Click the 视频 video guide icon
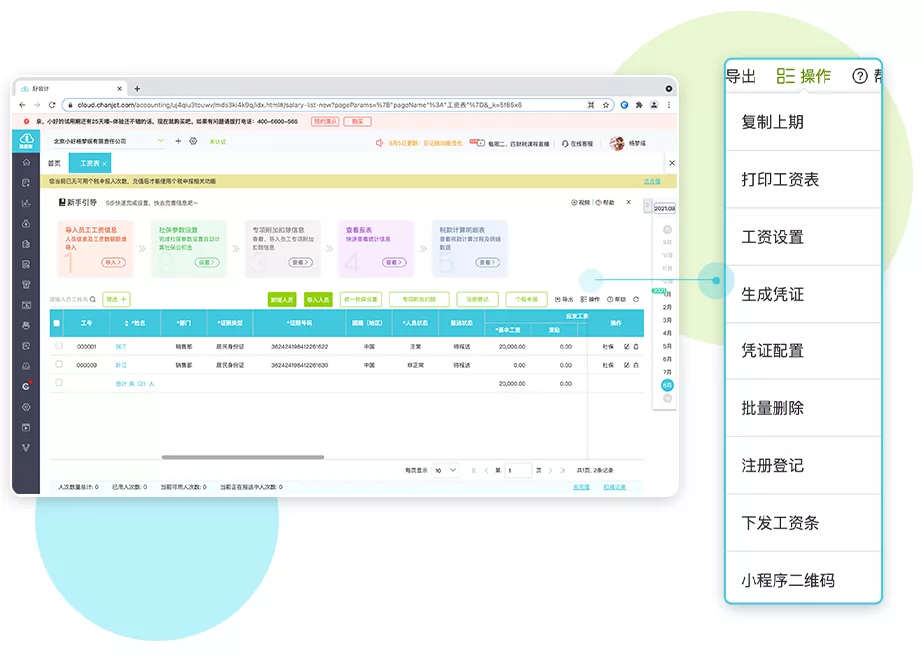Viewport: 922px width, 658px height. coord(574,202)
